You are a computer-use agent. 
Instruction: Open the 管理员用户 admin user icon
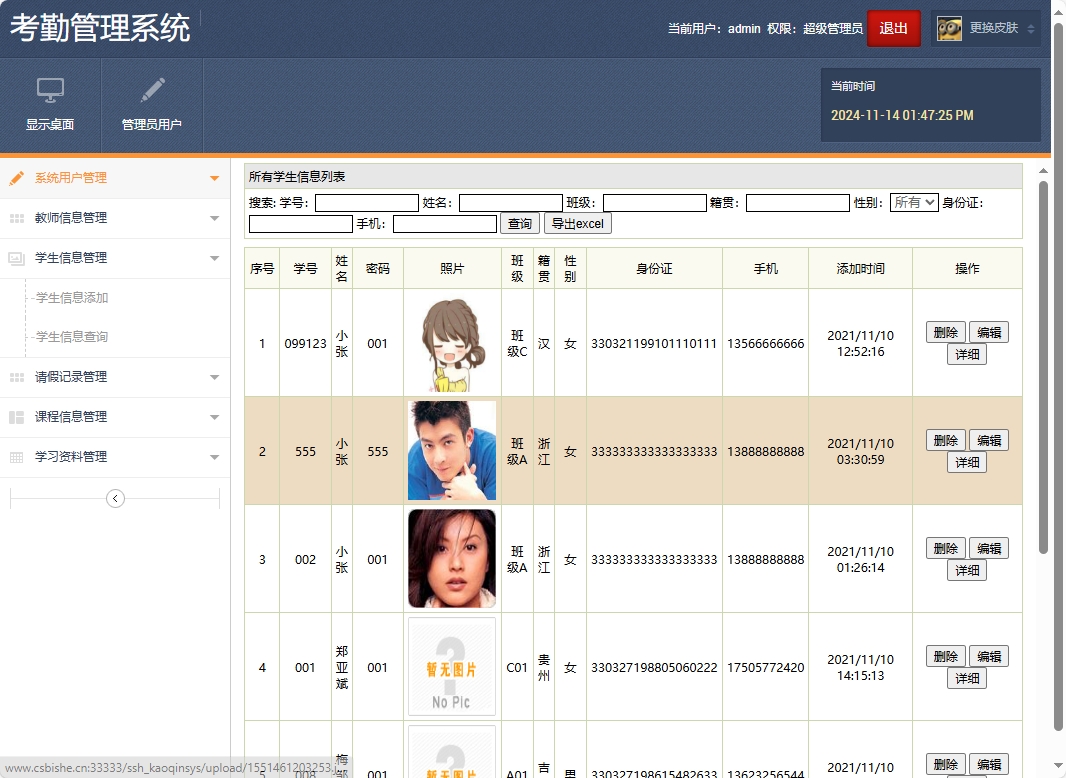click(152, 103)
